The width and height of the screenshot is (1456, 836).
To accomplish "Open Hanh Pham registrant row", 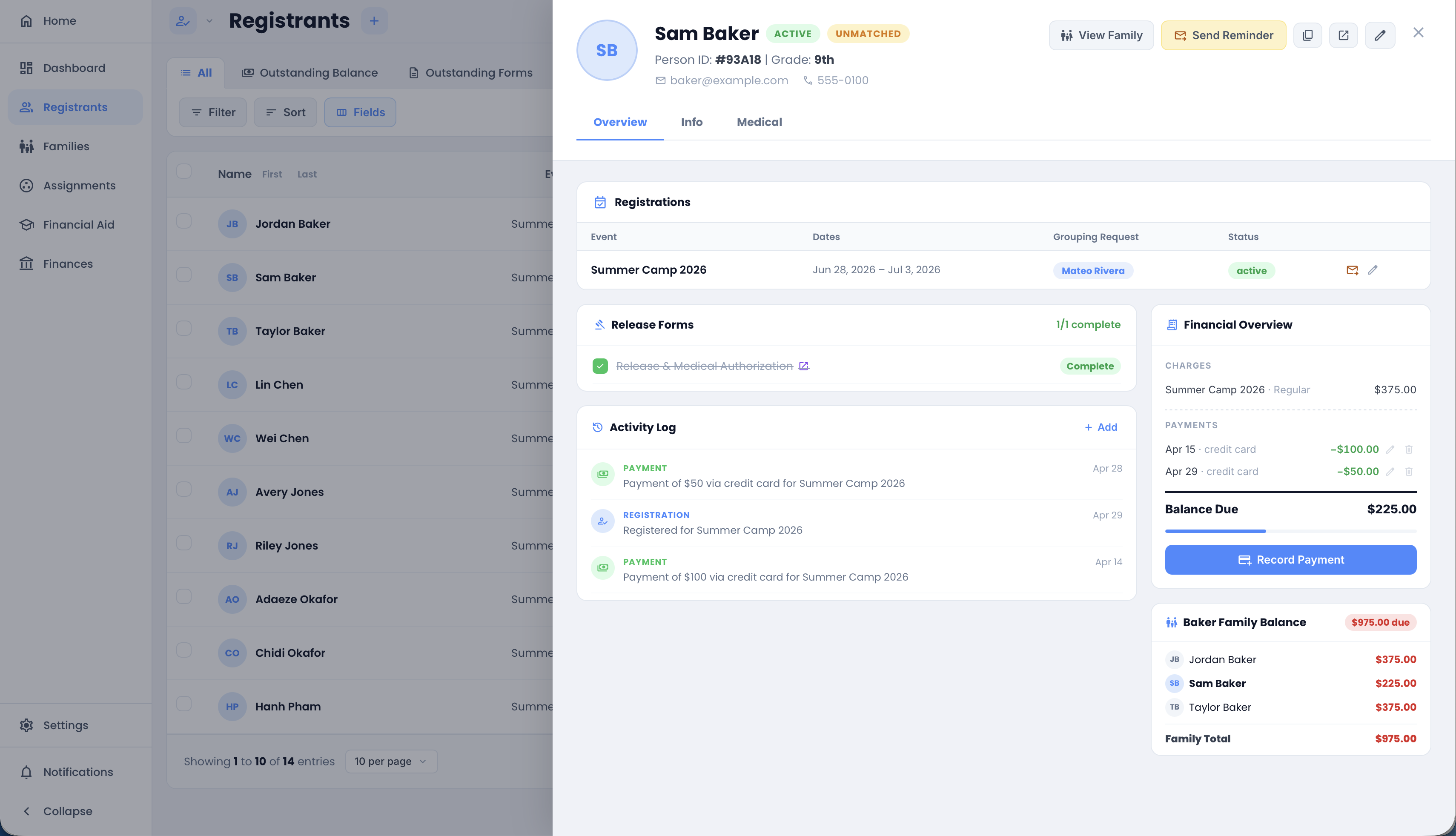I will 359,707.
